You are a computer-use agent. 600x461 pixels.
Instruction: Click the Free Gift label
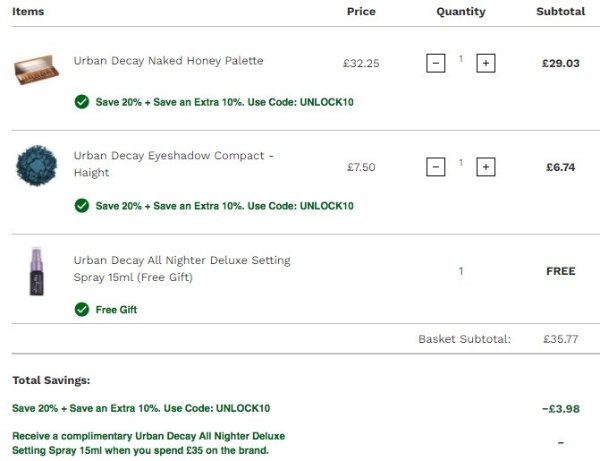pyautogui.click(x=116, y=310)
